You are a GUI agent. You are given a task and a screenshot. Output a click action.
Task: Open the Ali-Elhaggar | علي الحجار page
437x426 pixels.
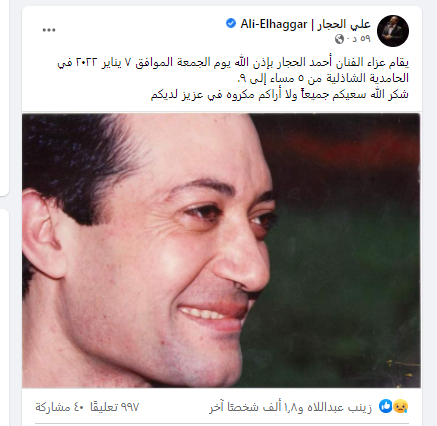tap(305, 24)
